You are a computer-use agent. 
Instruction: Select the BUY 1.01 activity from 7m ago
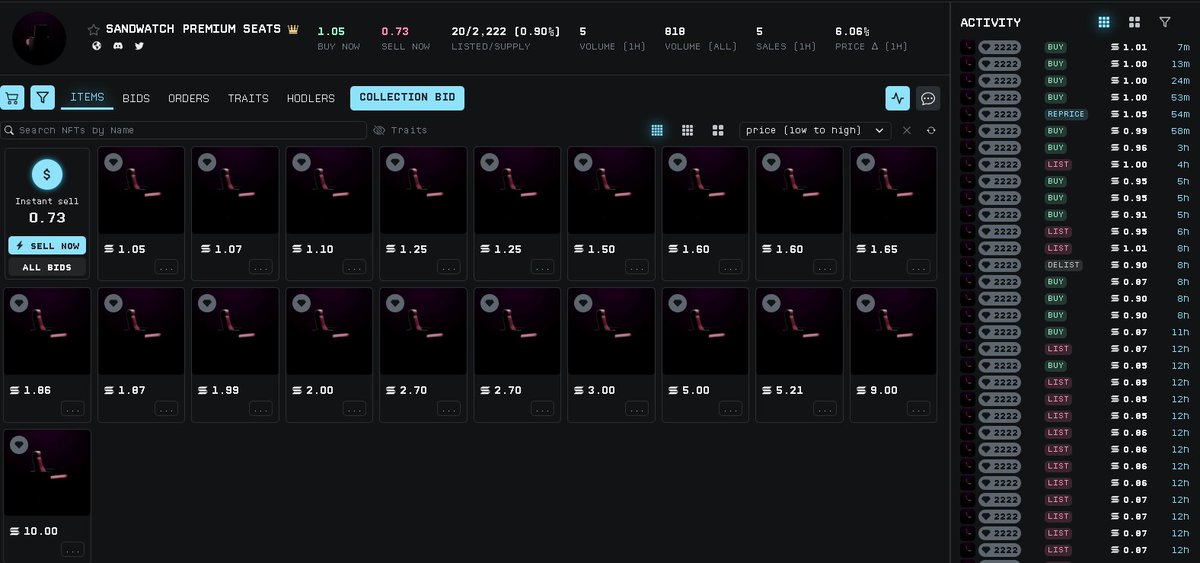1076,47
